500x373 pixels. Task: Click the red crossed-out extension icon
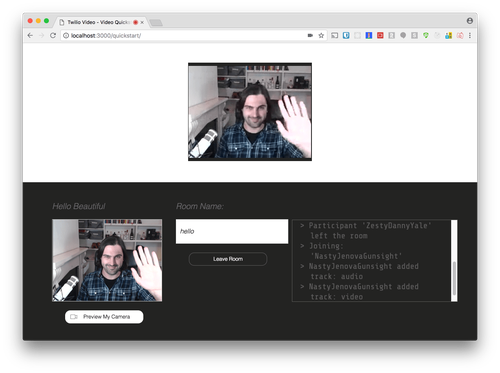pos(460,35)
